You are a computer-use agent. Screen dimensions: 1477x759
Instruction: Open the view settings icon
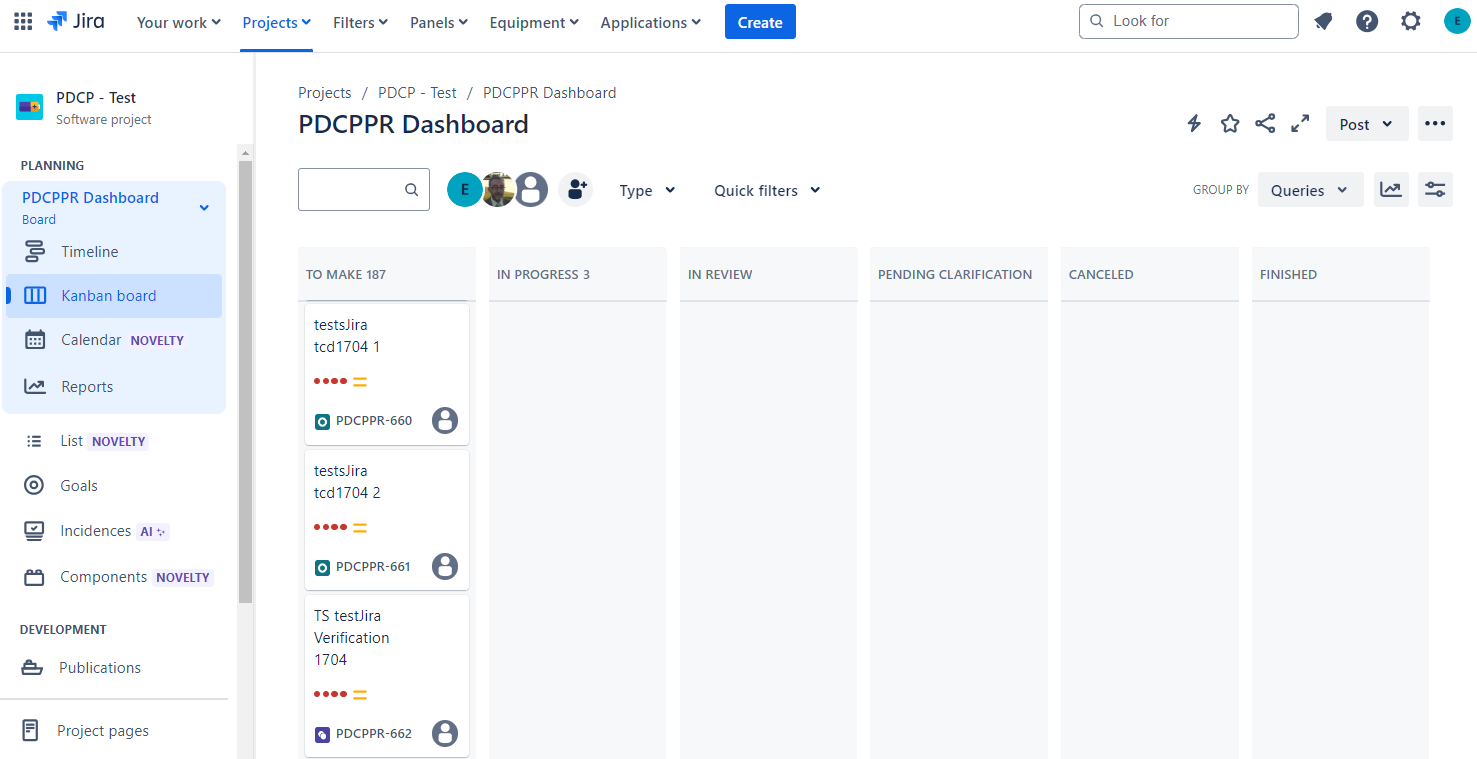(1435, 189)
